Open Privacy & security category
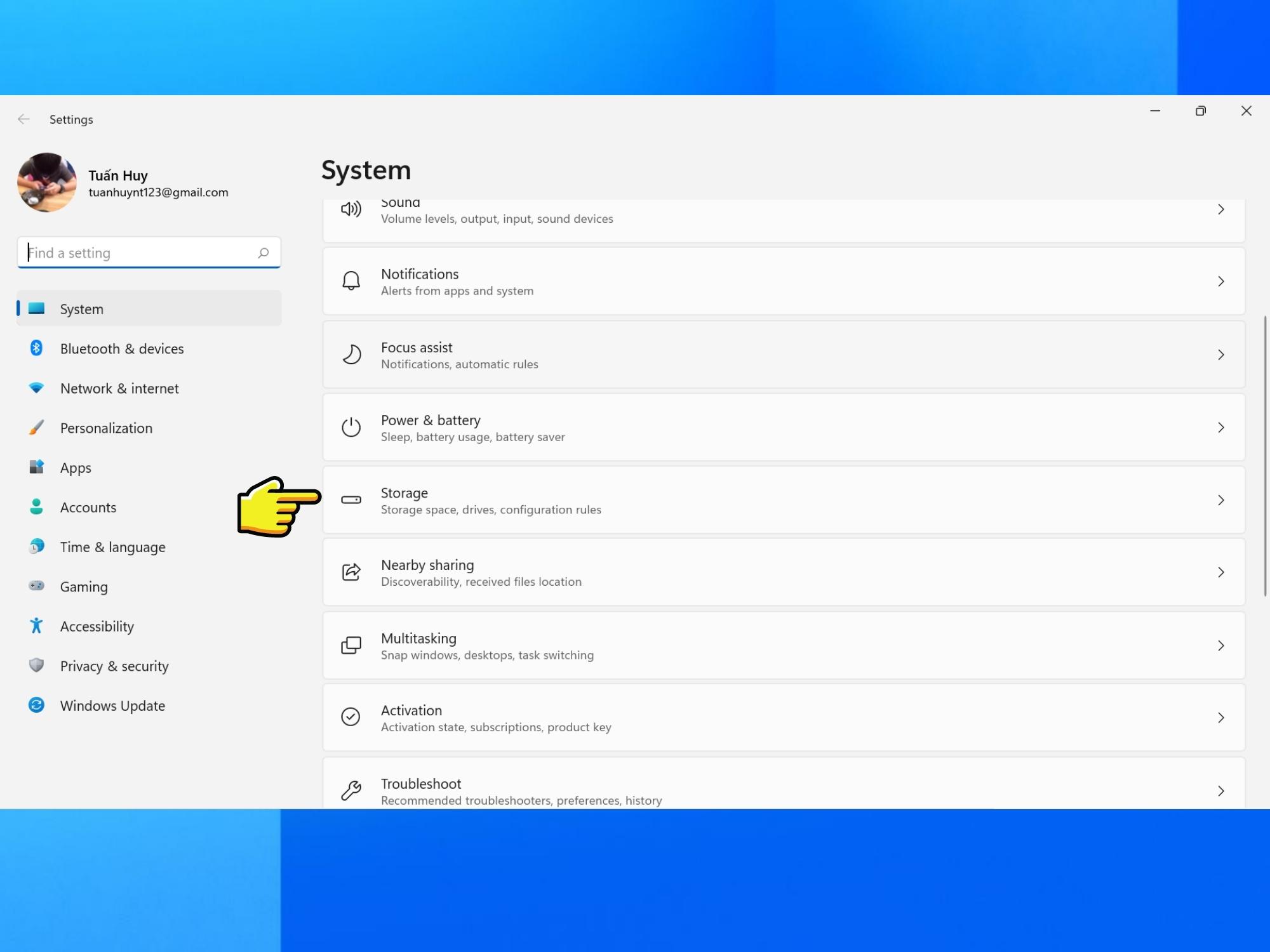 (149, 666)
